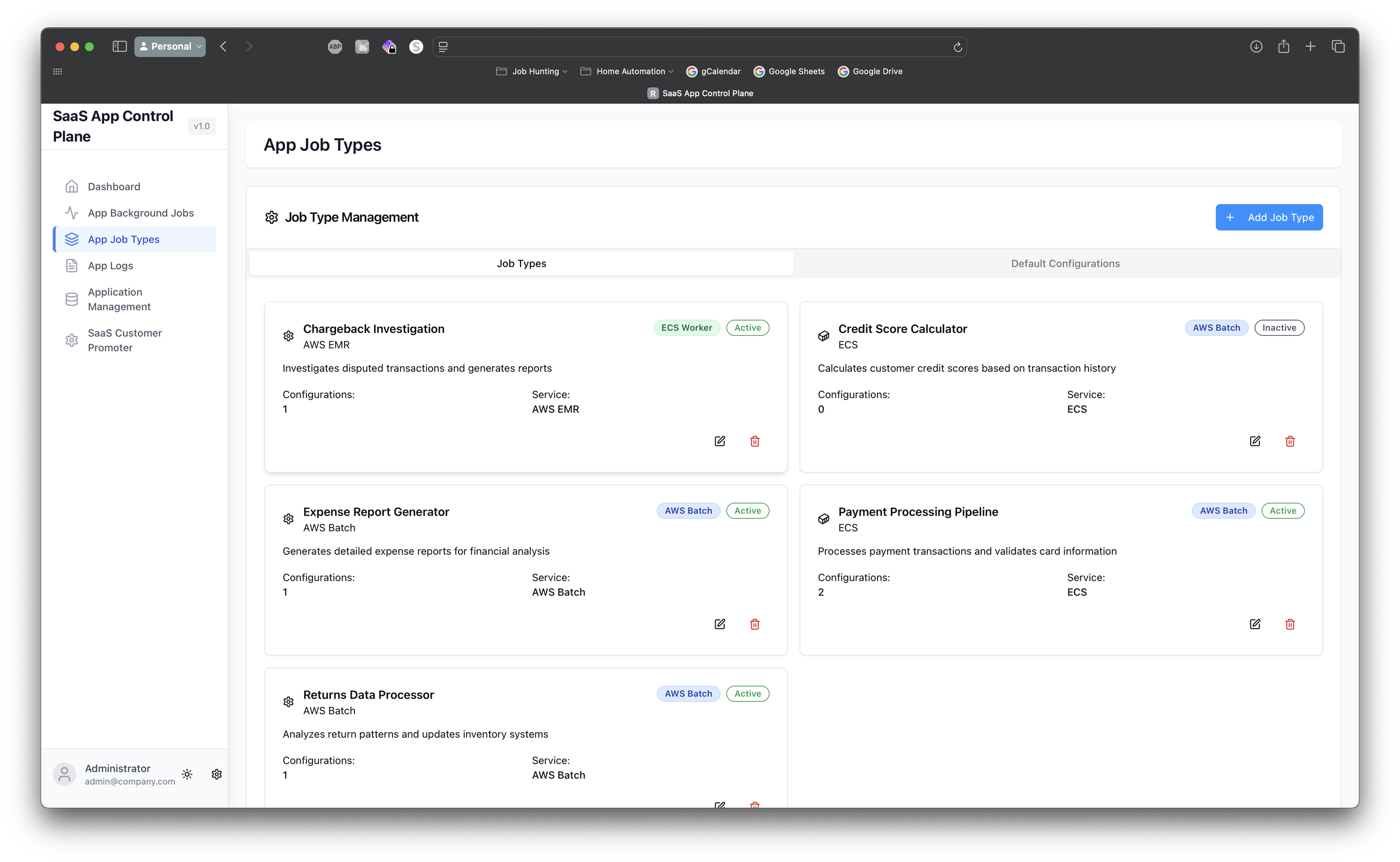Viewport: 1400px width, 862px height.
Task: Switch to the Default Configurations tab
Action: tap(1065, 264)
